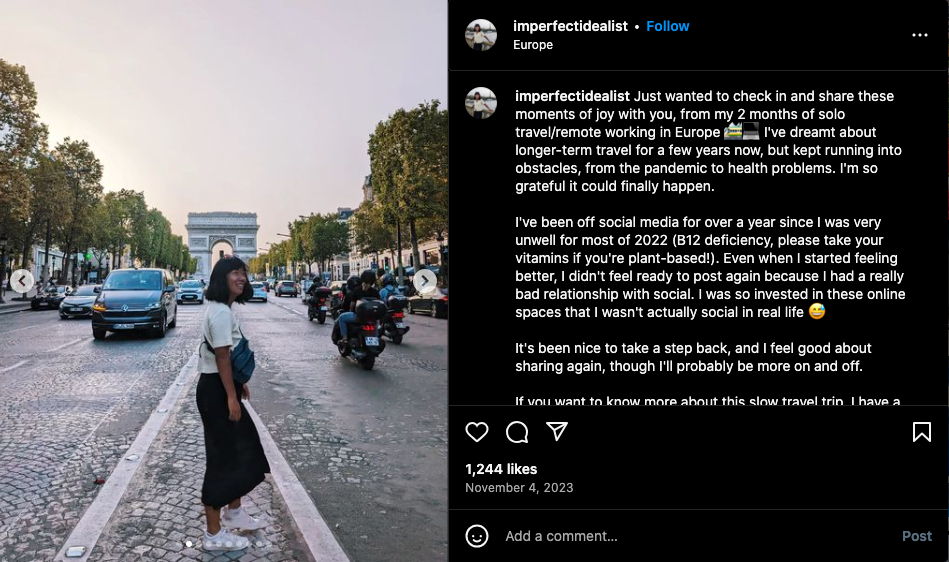
Task: Open the three-dots more options menu
Action: [x=920, y=35]
